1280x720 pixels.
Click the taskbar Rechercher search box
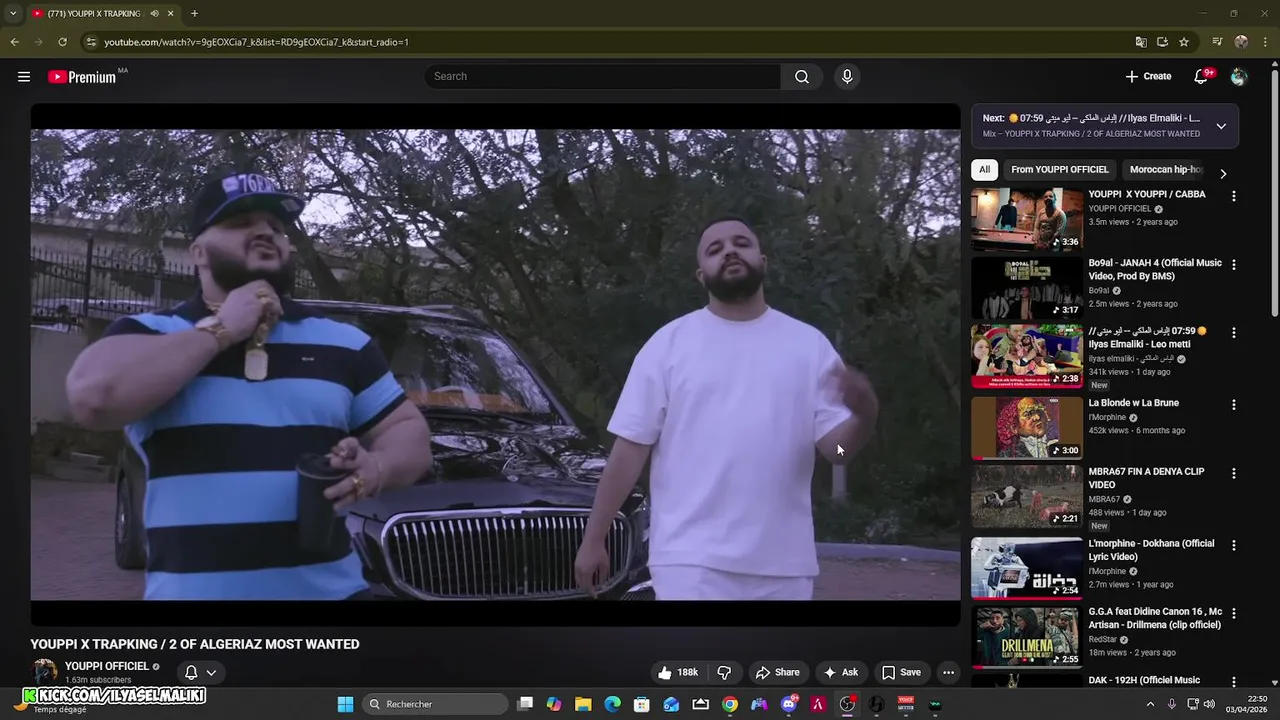tap(435, 704)
